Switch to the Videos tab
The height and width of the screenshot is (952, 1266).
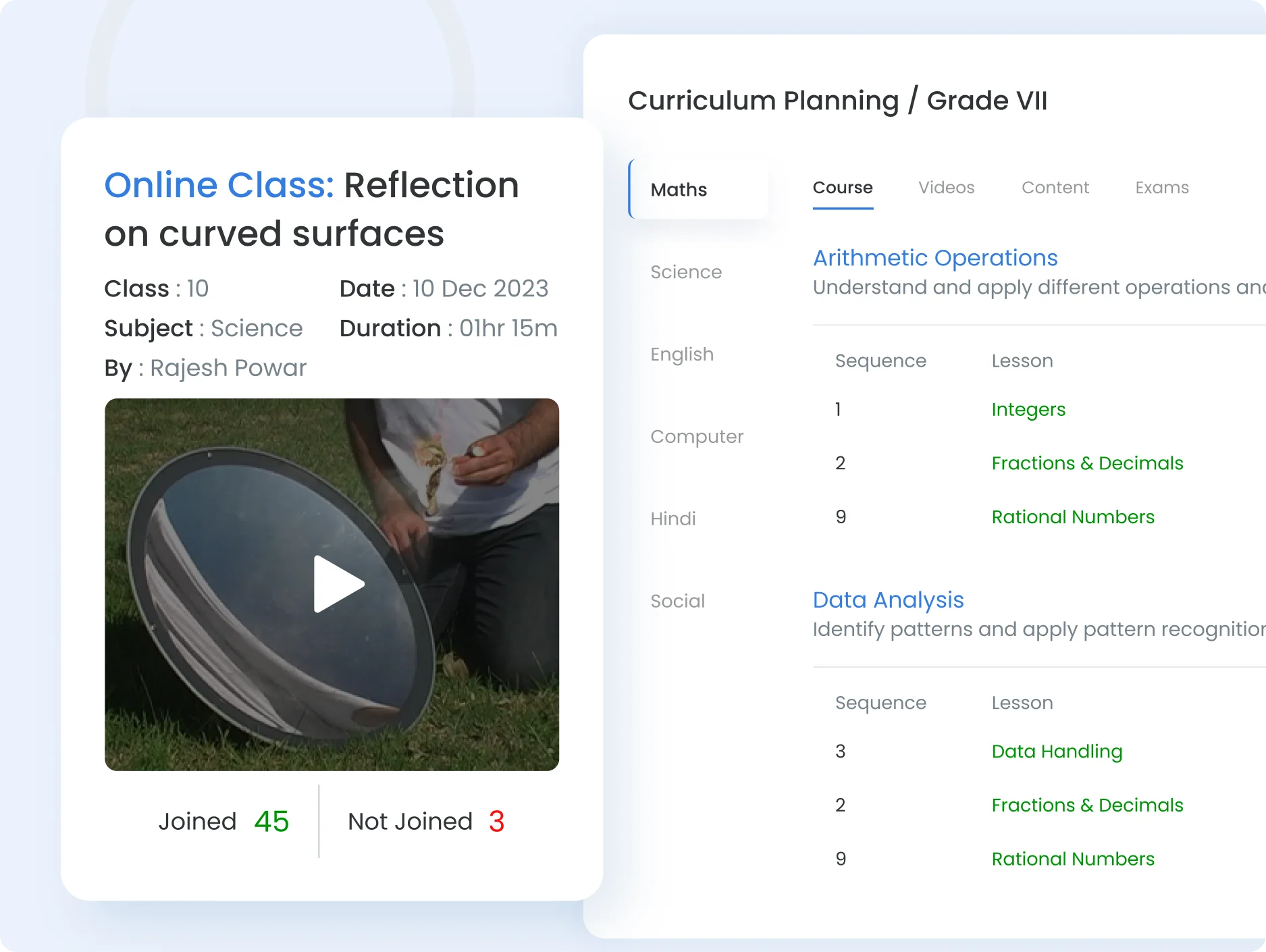click(x=946, y=188)
